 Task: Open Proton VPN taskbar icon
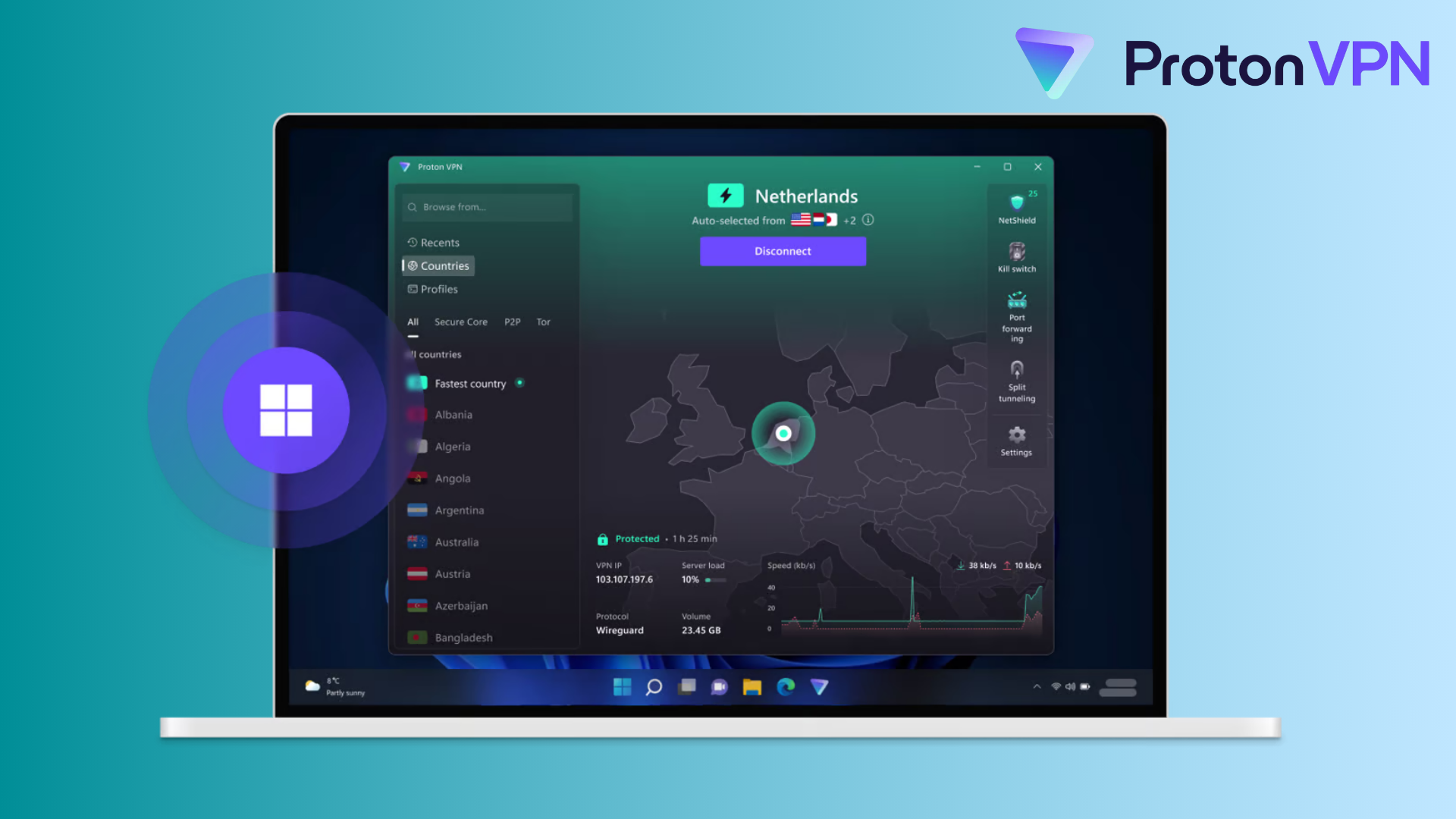[x=819, y=687]
